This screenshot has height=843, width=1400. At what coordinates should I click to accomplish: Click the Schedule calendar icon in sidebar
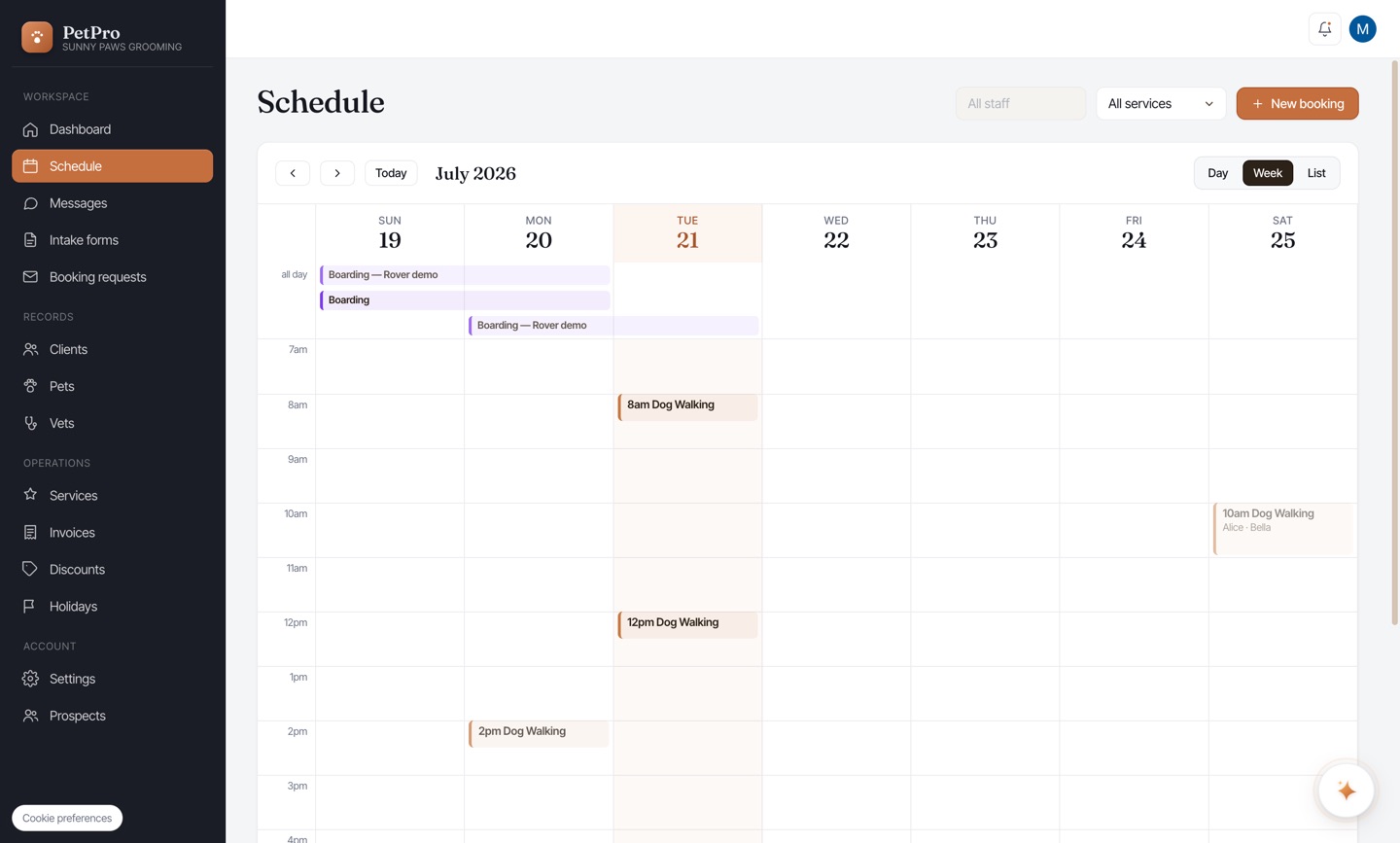(30, 166)
